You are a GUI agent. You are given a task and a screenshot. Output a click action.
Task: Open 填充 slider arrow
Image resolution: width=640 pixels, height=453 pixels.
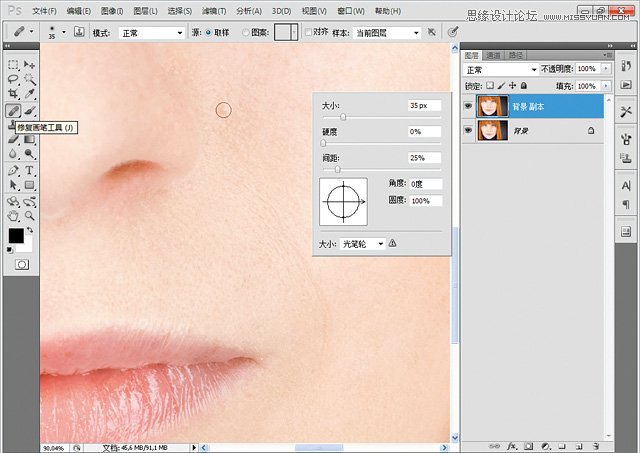[x=606, y=86]
